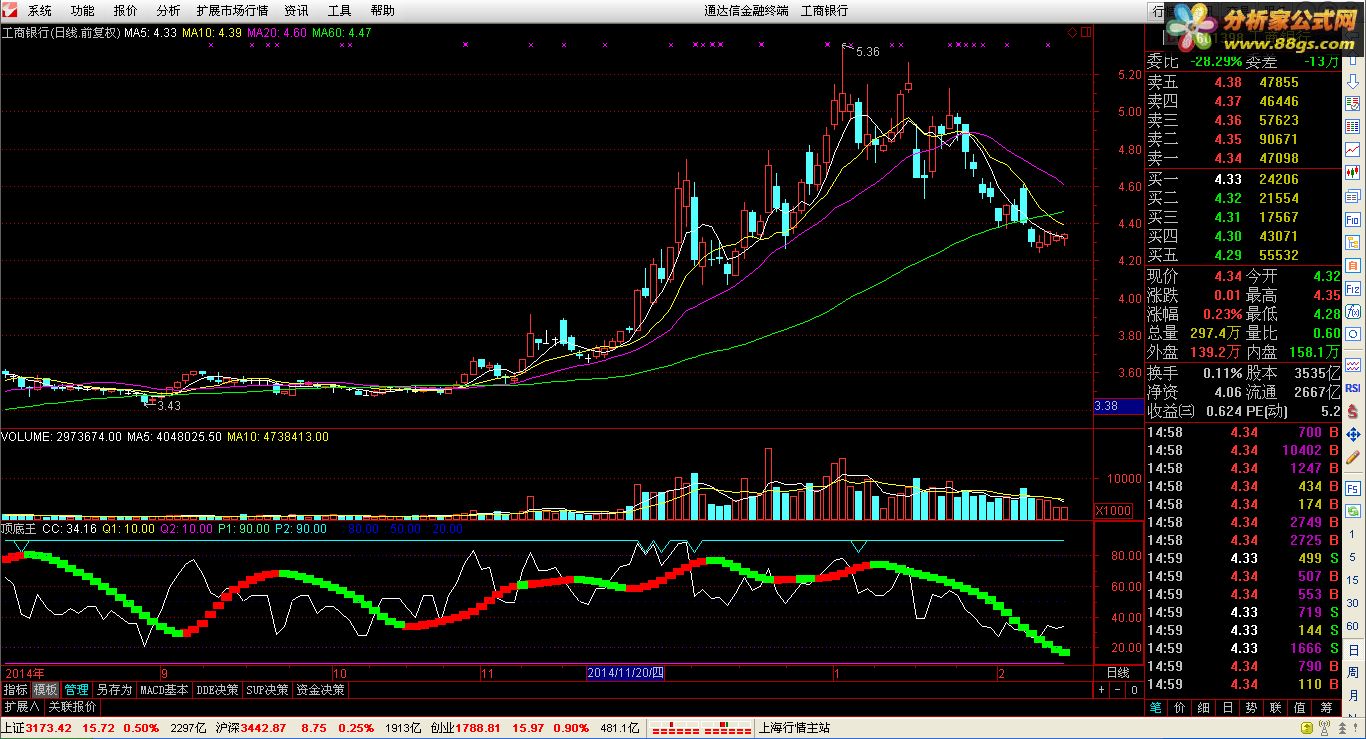
Task: Click the 另存为 button
Action: tap(114, 689)
